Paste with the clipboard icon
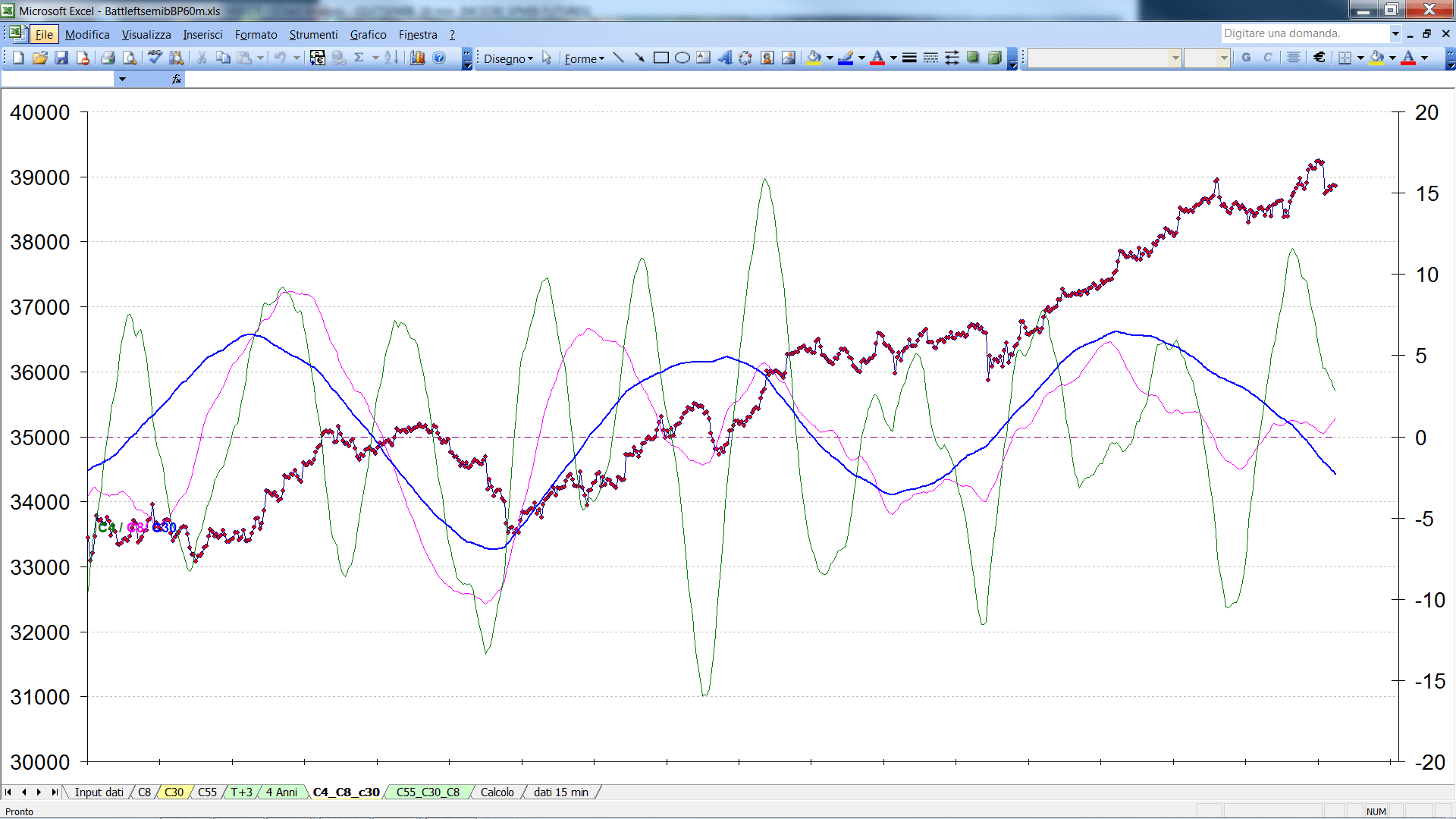Image resolution: width=1456 pixels, height=819 pixels. coord(244,58)
